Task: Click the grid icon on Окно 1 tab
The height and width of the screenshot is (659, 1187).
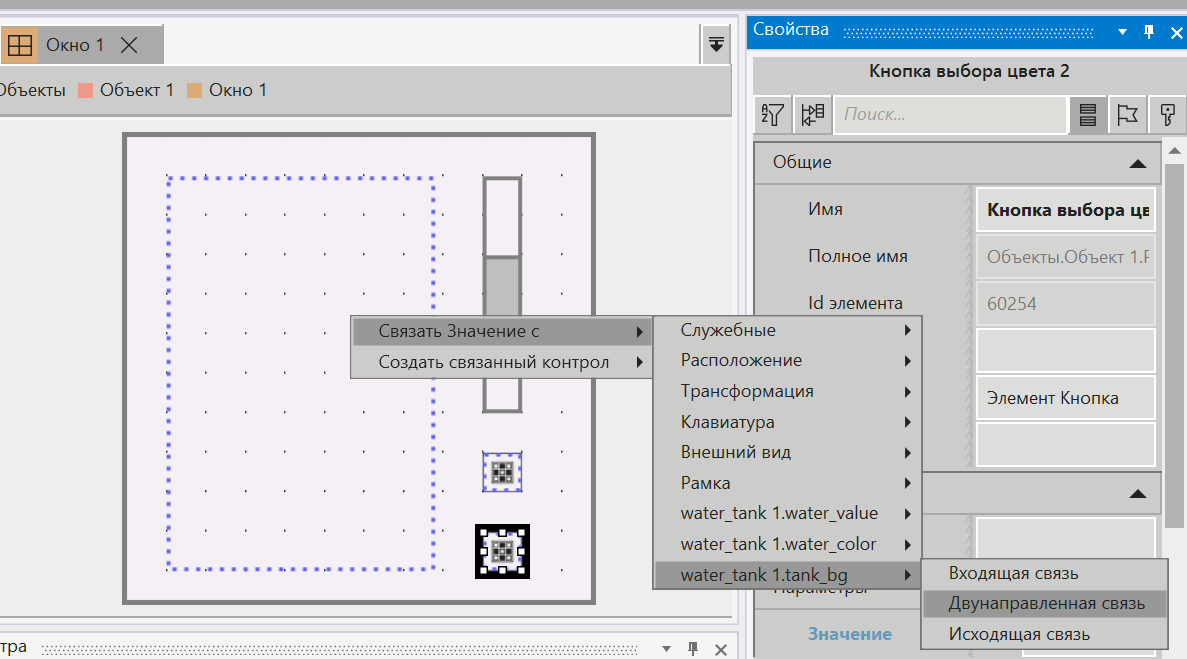Action: pyautogui.click(x=20, y=45)
